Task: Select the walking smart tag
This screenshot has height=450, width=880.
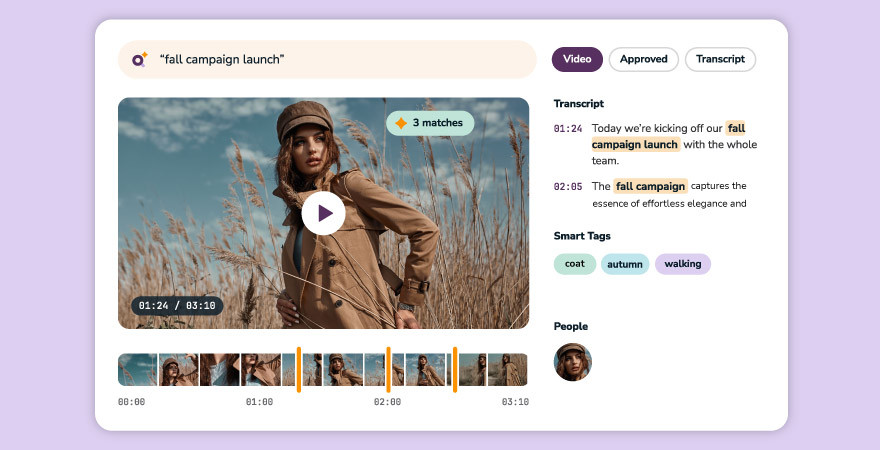Action: (682, 264)
